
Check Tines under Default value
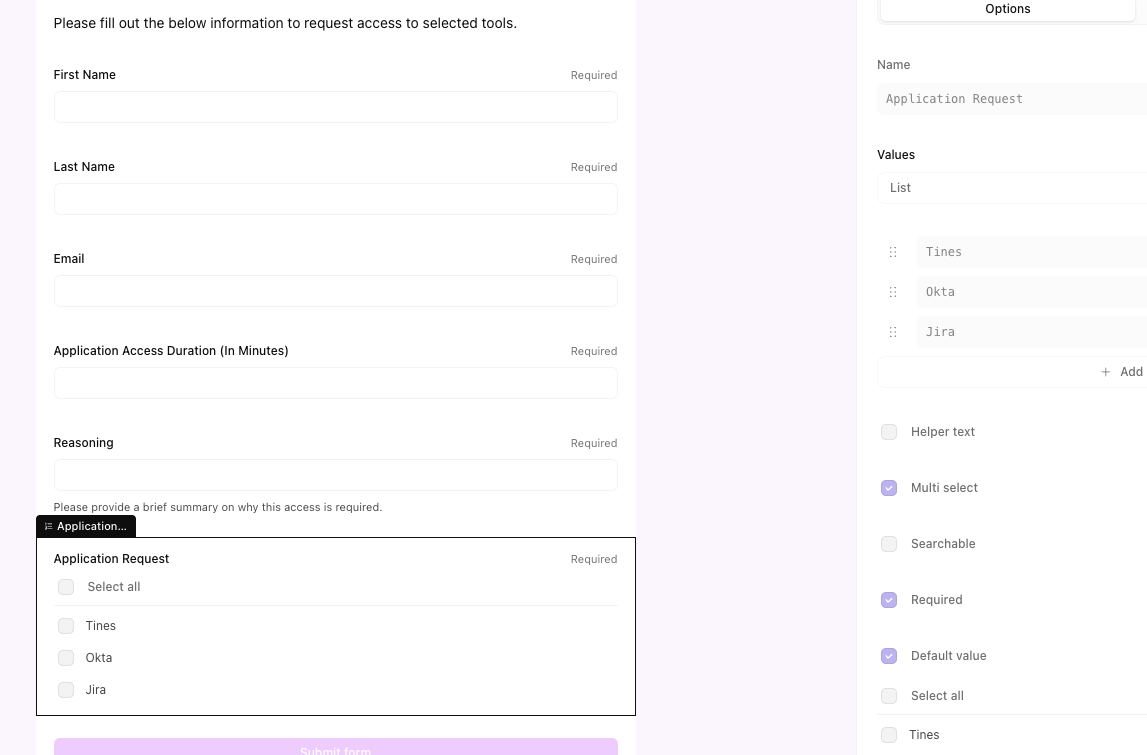(889, 735)
